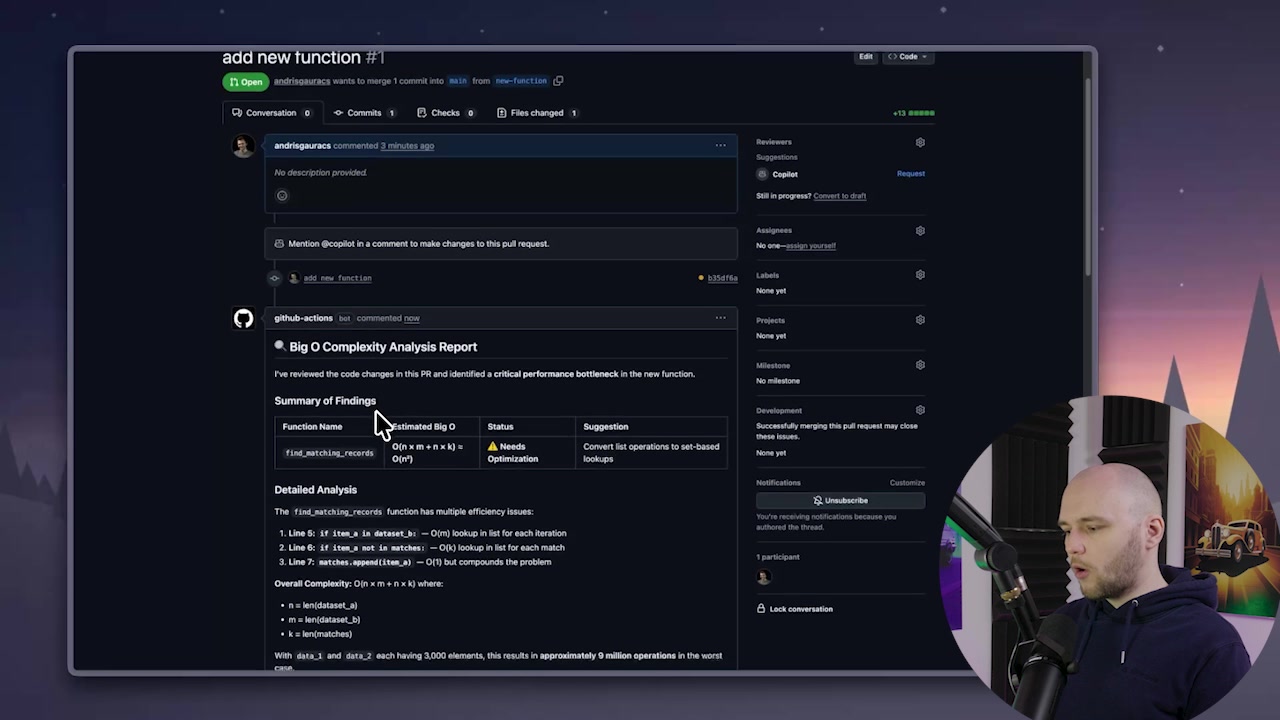Configure Labels using the gear icon
Image resolution: width=1280 pixels, height=720 pixels.
[920, 274]
